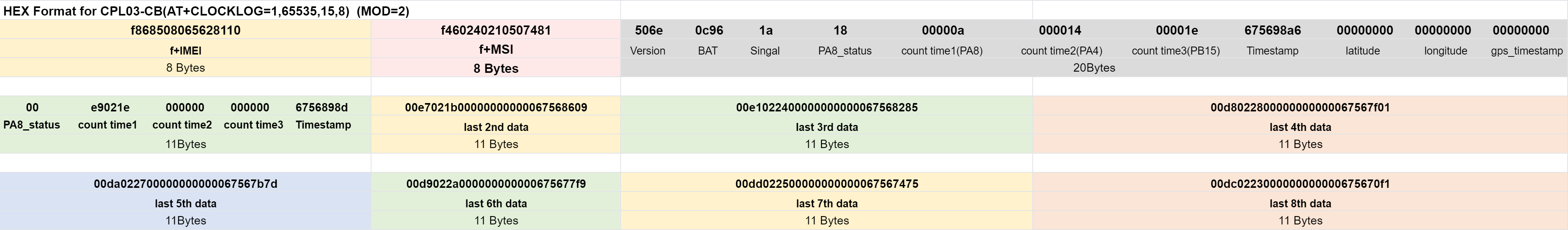Viewport: 1568px width, 230px height.
Task: Select the last 3rd data label
Action: [827, 127]
